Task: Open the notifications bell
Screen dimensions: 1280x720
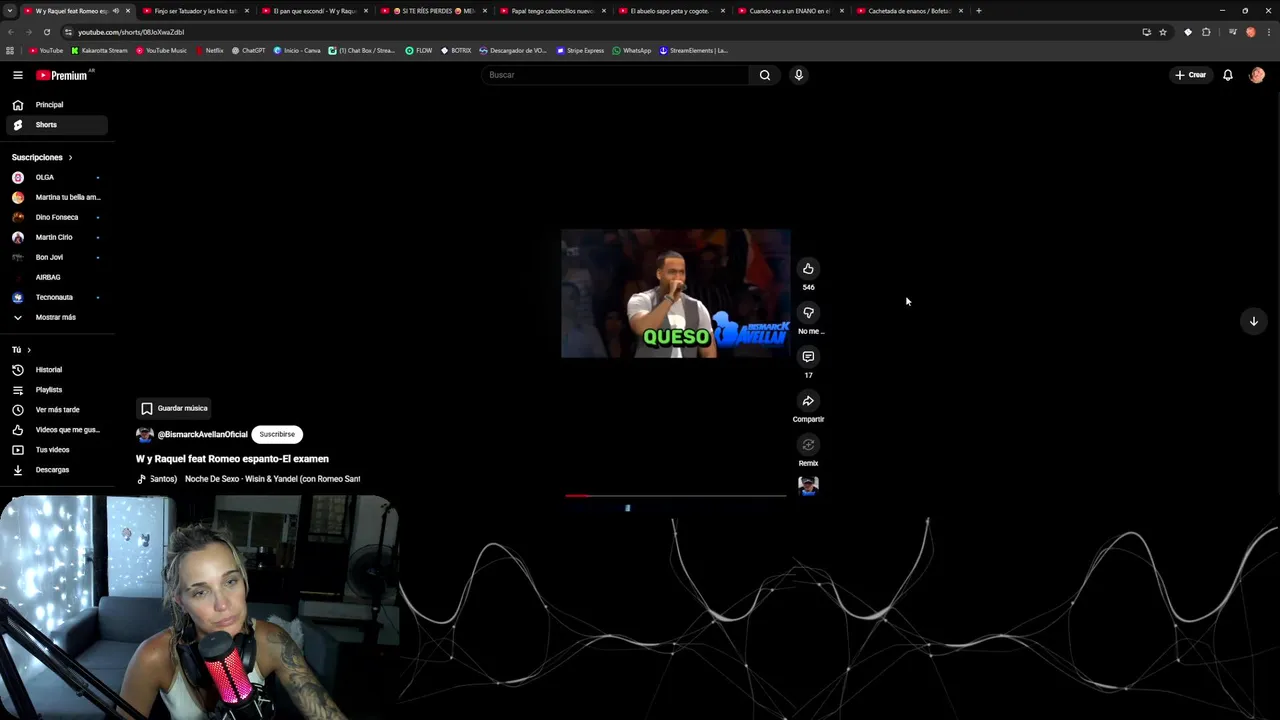Action: tap(1227, 75)
